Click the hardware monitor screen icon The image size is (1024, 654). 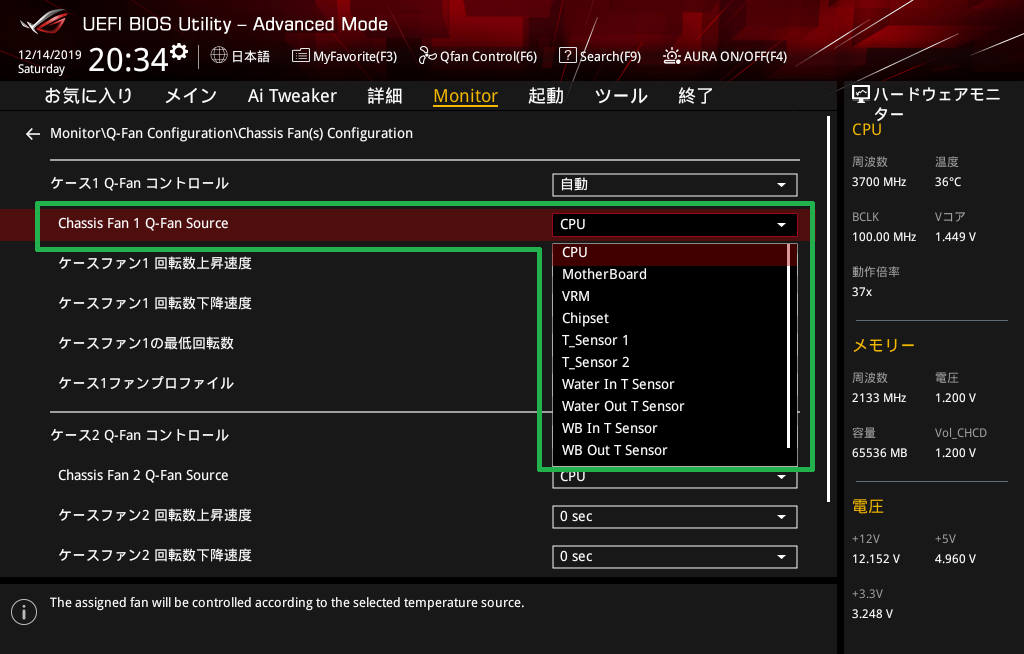pyautogui.click(x=861, y=95)
